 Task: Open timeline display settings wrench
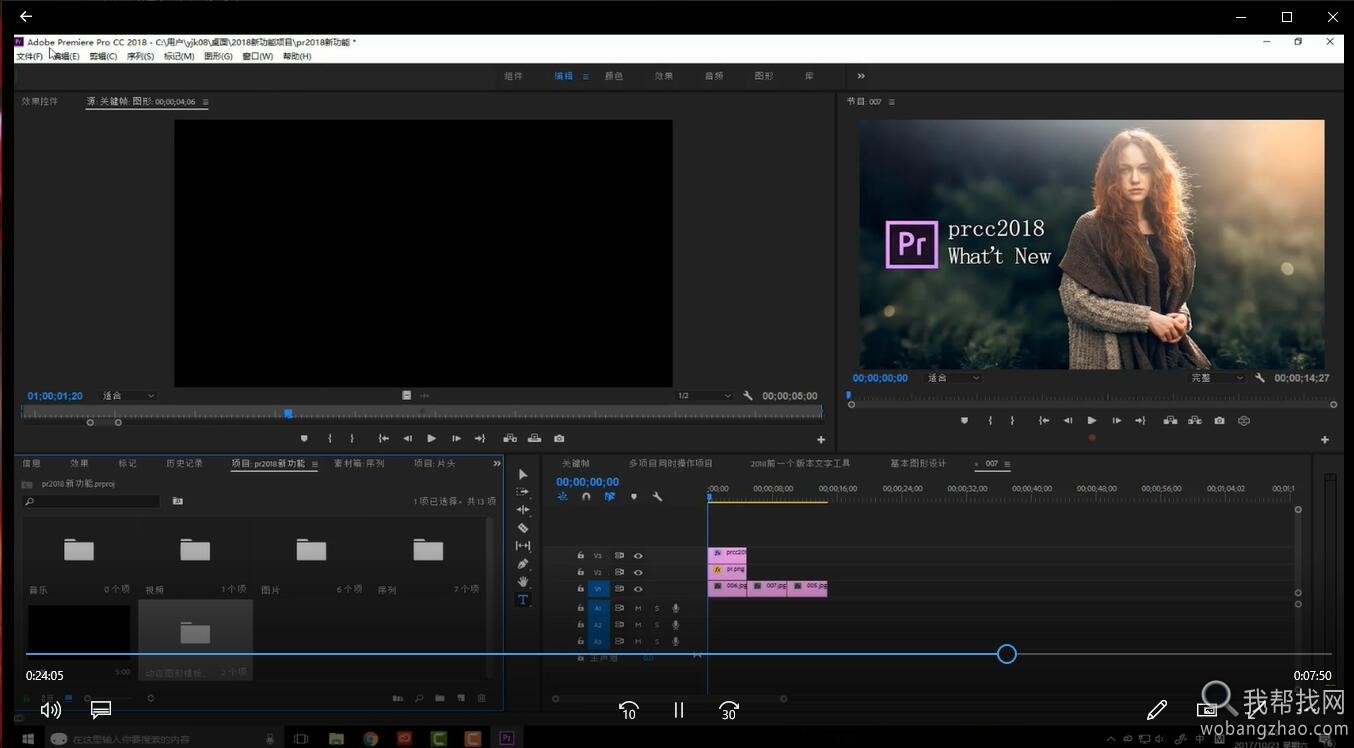[657, 496]
